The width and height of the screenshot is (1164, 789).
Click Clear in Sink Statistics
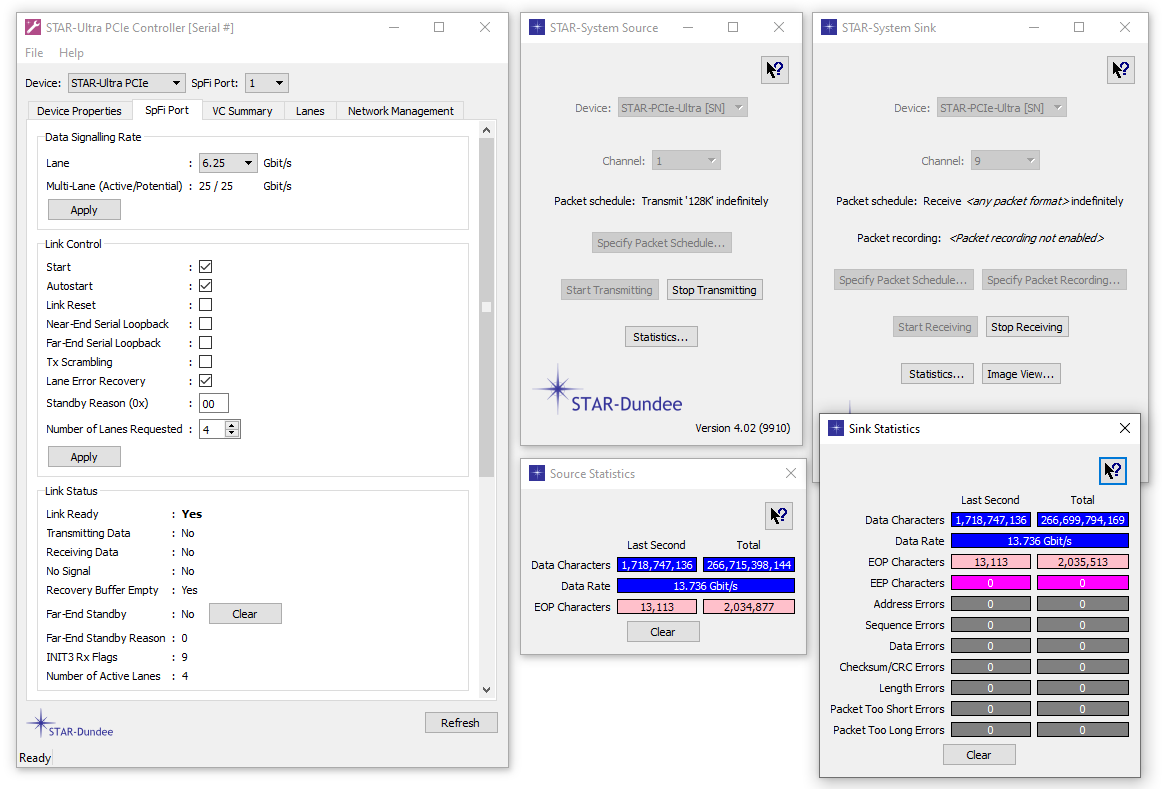pos(978,755)
